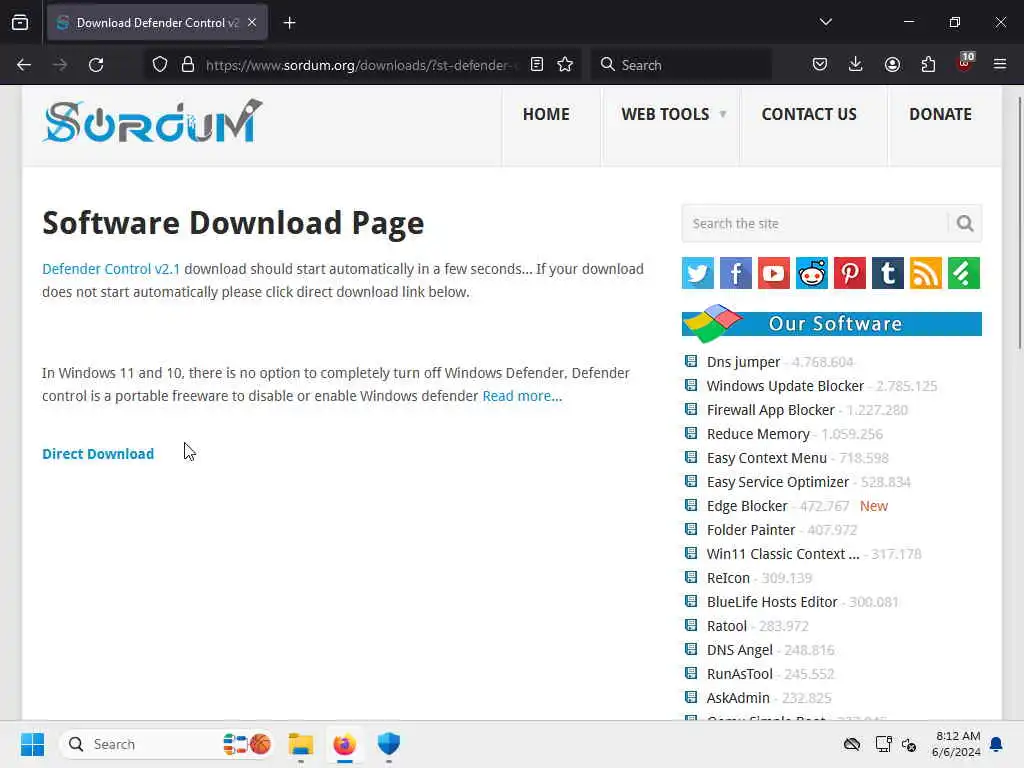Screen dimensions: 1024x768
Task: Follow the Read more... link
Action: [x=522, y=396]
